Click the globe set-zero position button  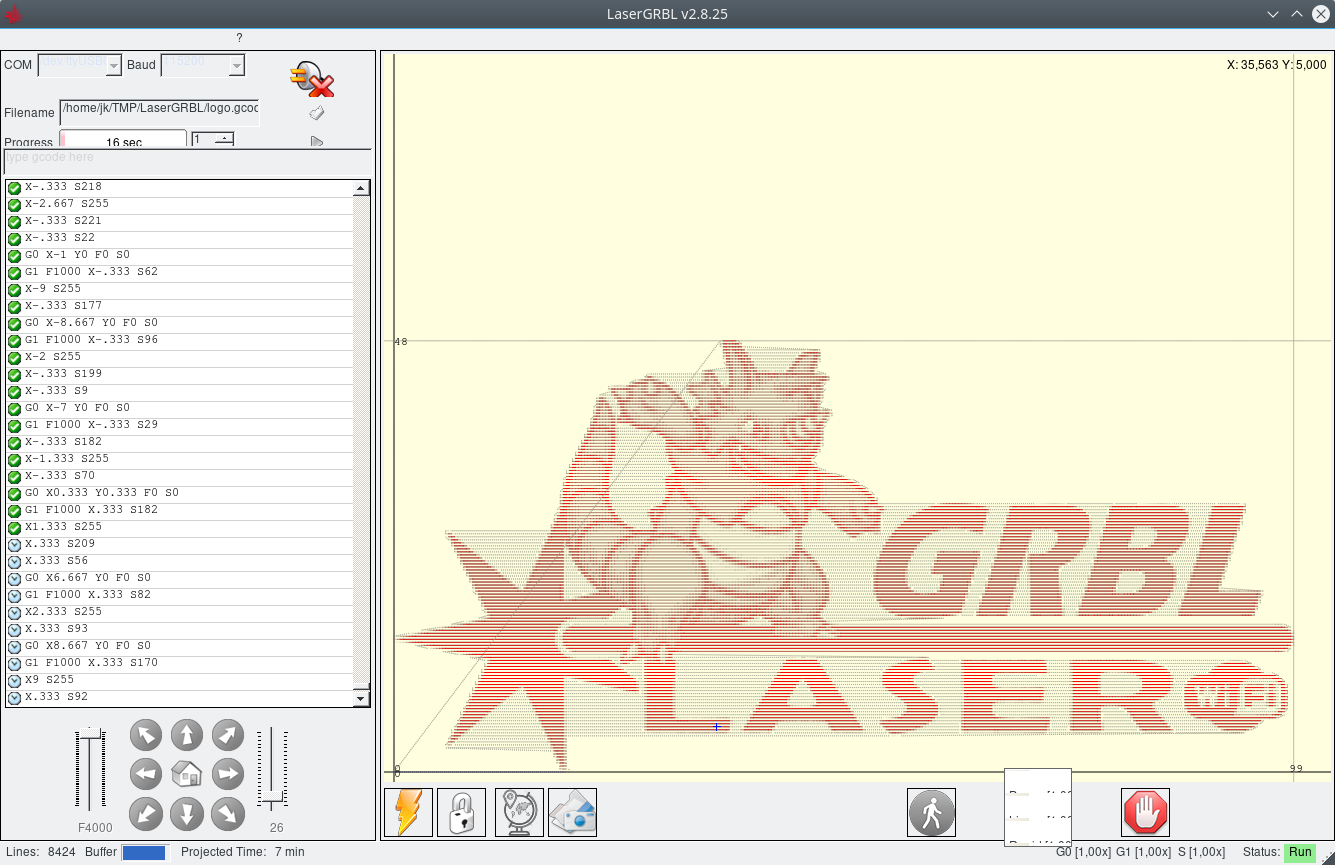tap(519, 812)
